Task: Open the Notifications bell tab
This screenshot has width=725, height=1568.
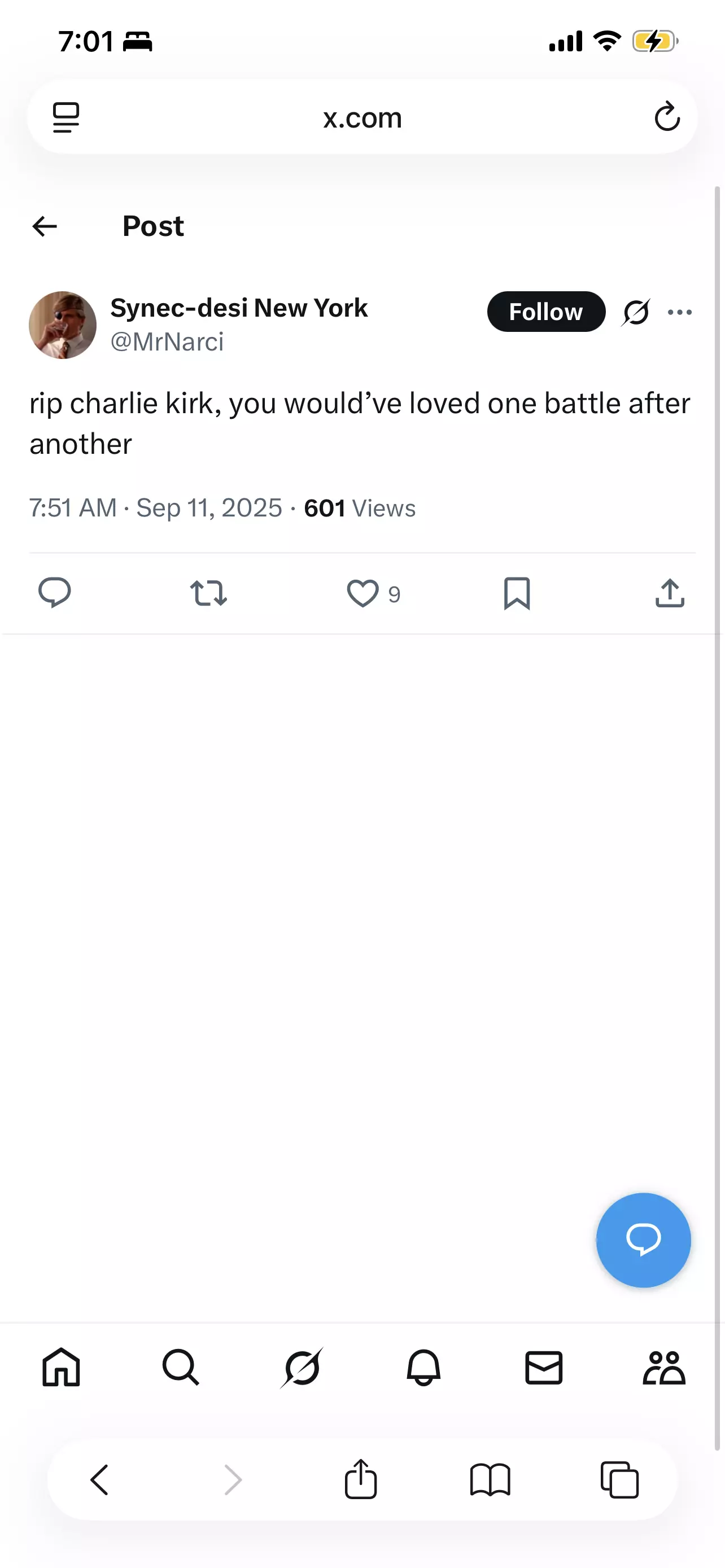Action: tap(423, 1368)
